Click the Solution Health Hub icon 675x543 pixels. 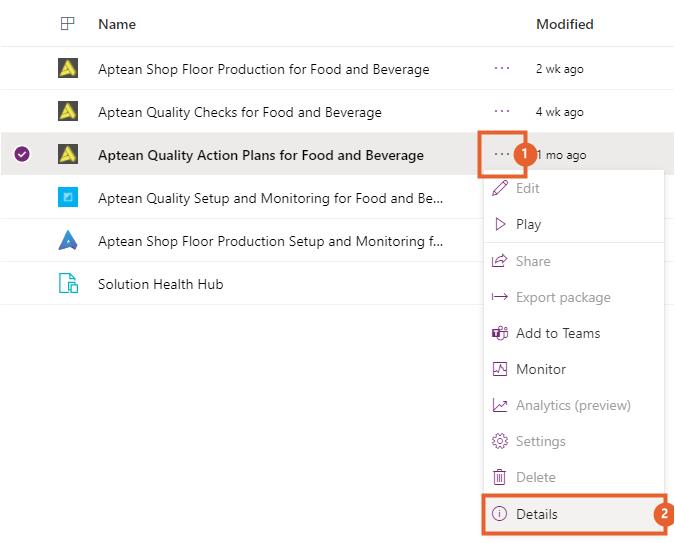[67, 284]
